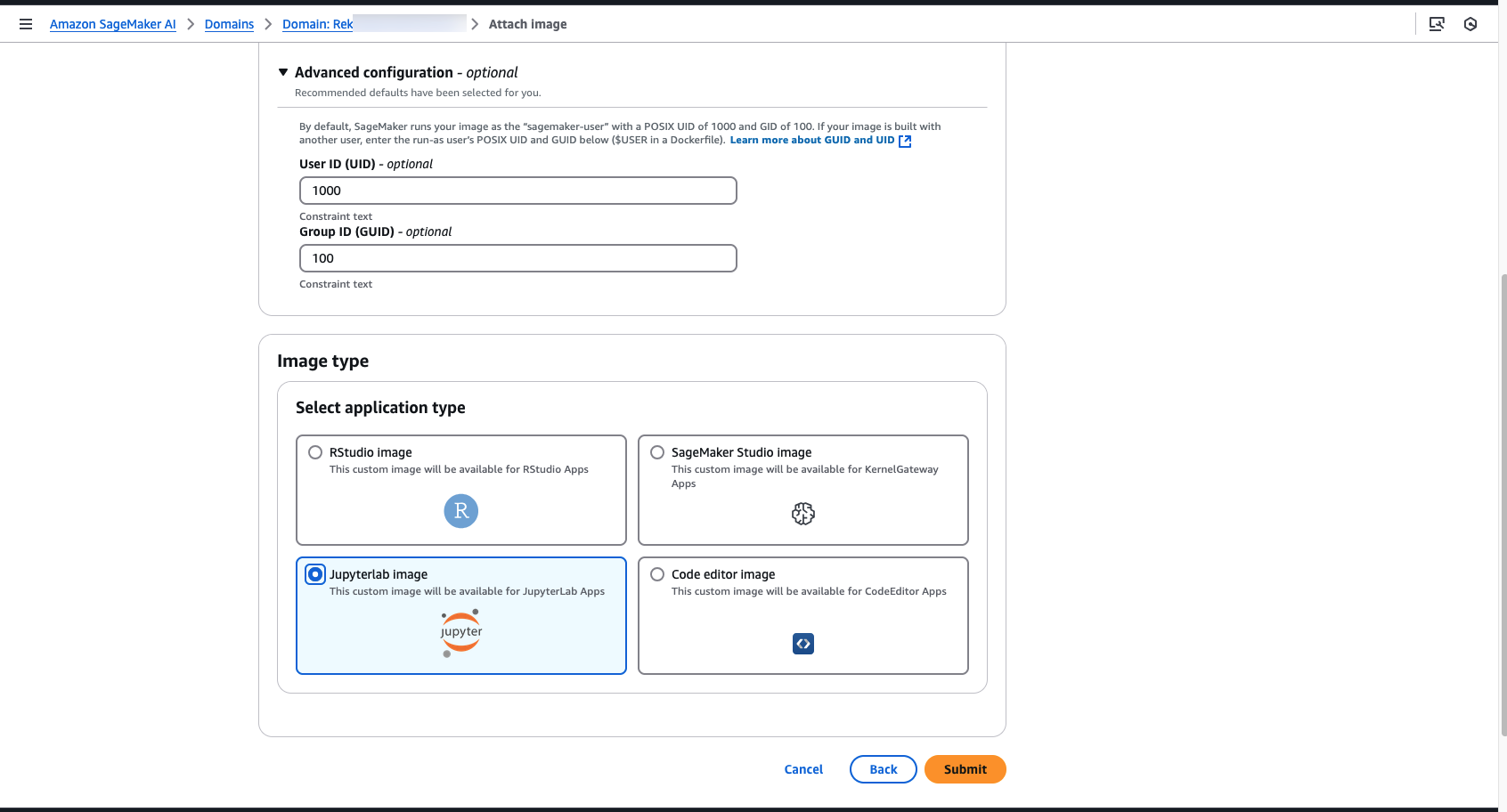Collapse the Advanced configuration section
This screenshot has width=1507, height=812.
pos(283,72)
